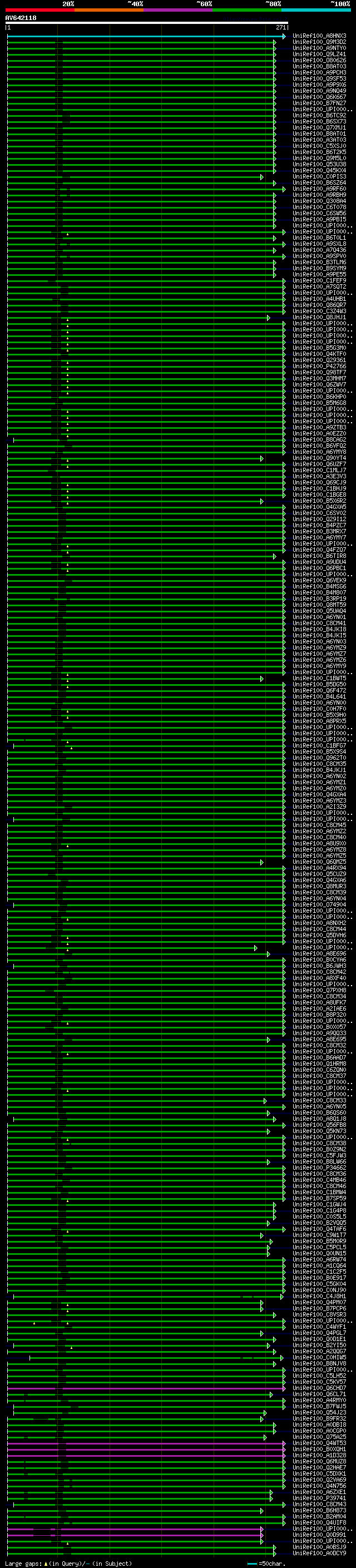Select the UniRef100_A9PCH3 label
356x1568 pixels.
pyautogui.click(x=319, y=72)
